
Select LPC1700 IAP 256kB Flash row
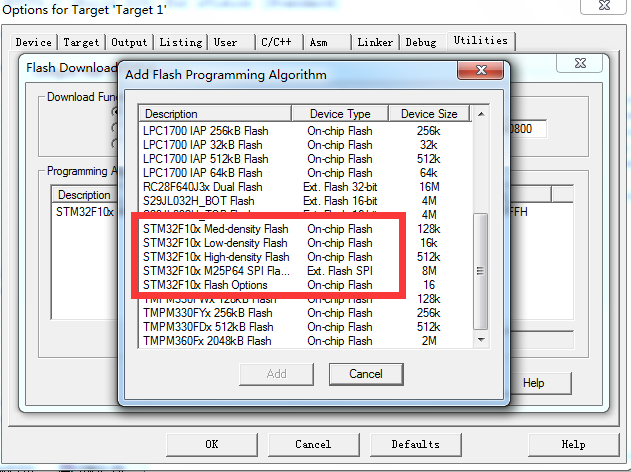pos(305,131)
